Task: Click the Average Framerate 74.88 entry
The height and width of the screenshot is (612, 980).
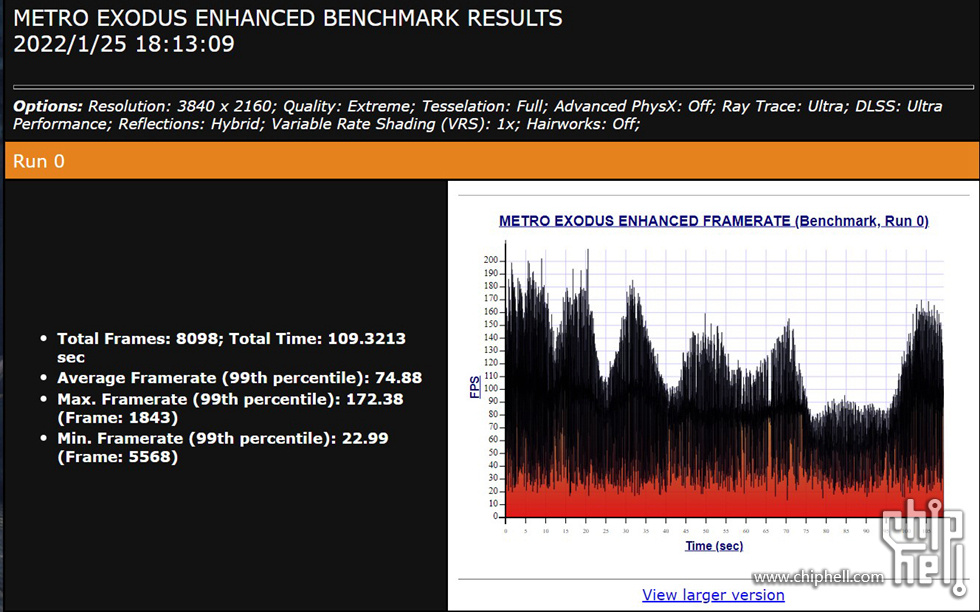Action: (x=239, y=378)
